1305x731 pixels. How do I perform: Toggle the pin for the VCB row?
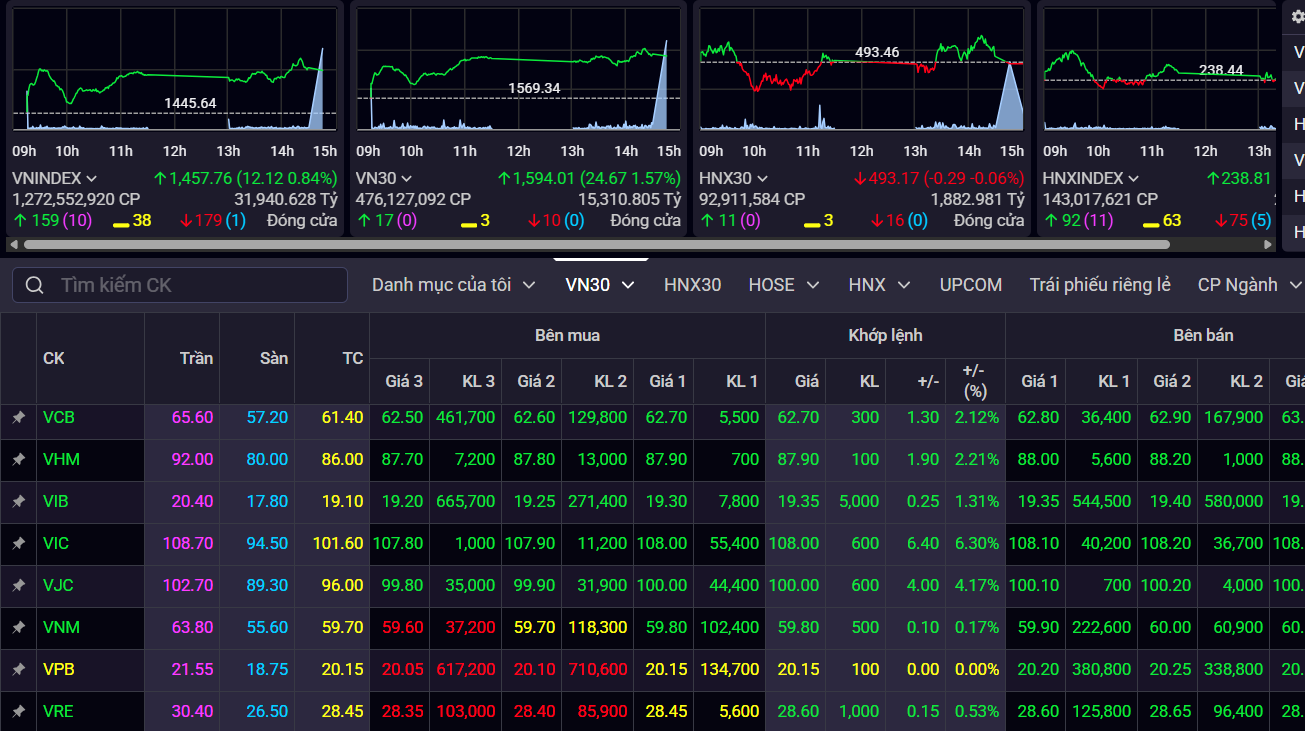(x=17, y=417)
